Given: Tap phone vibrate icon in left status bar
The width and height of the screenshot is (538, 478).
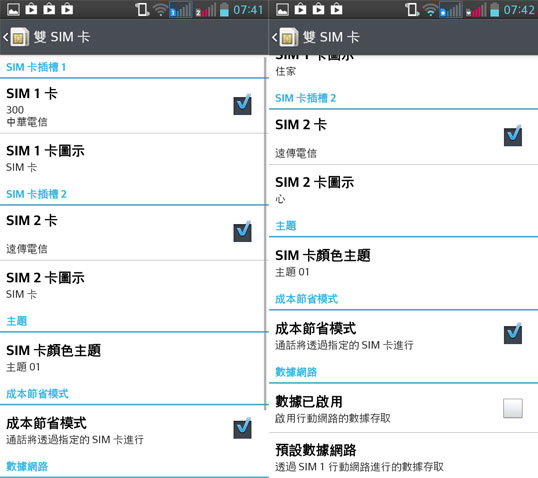Looking at the screenshot, I should pos(141,10).
